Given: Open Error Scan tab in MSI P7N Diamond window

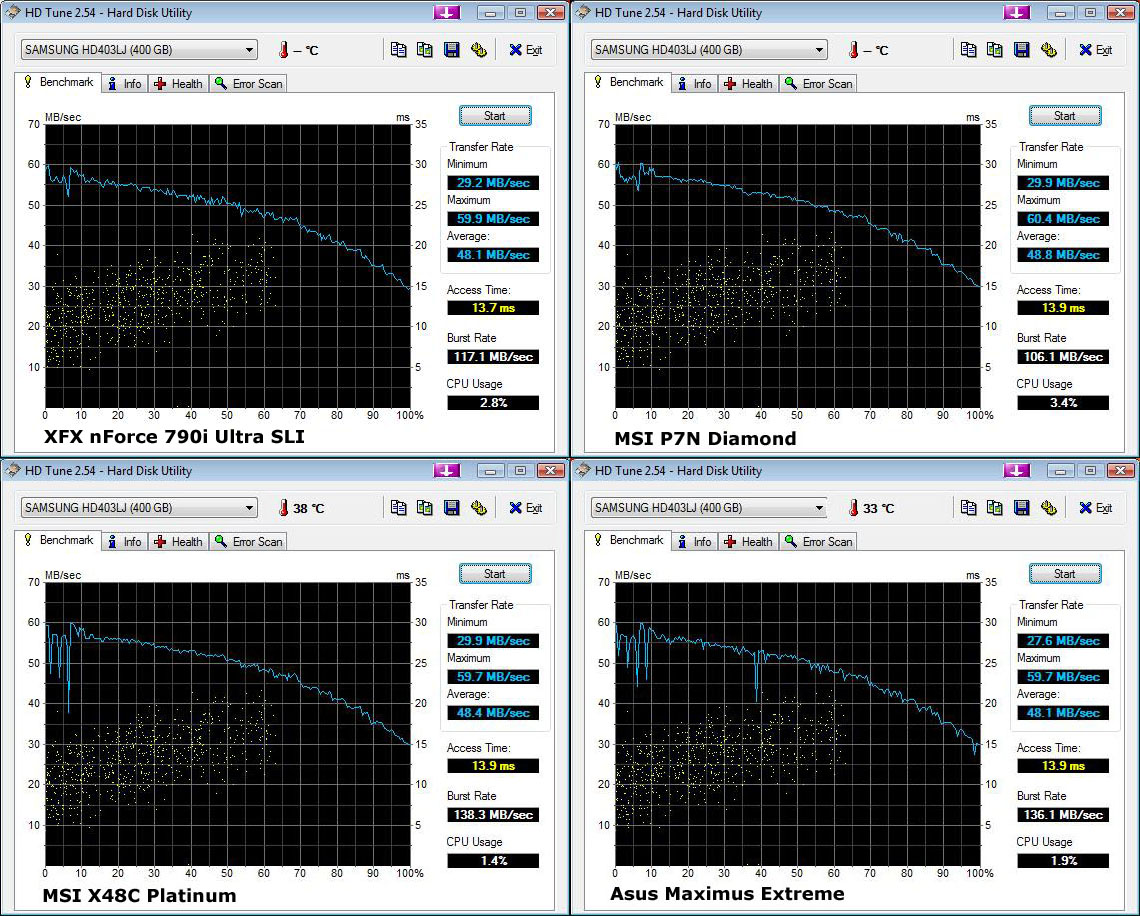Looking at the screenshot, I should (819, 84).
